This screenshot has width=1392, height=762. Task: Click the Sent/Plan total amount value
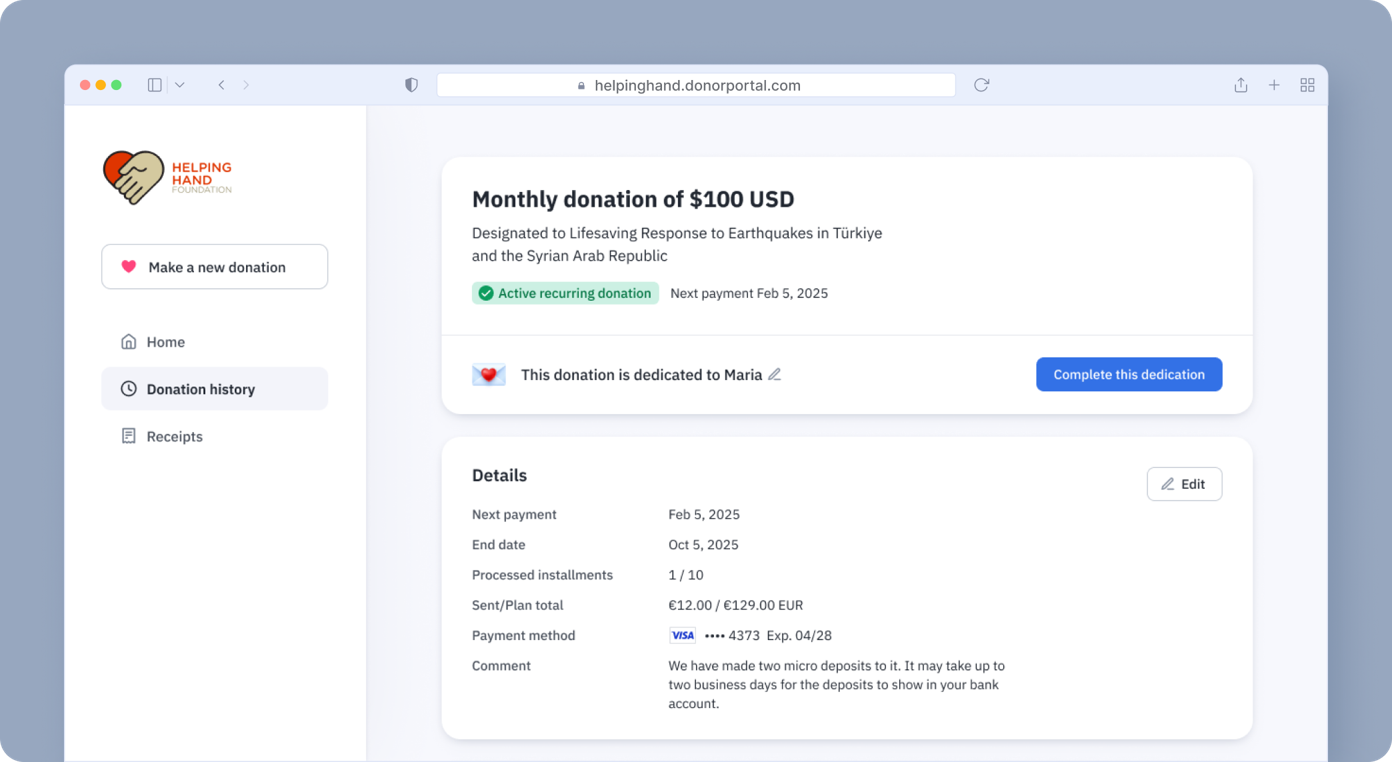tap(736, 605)
